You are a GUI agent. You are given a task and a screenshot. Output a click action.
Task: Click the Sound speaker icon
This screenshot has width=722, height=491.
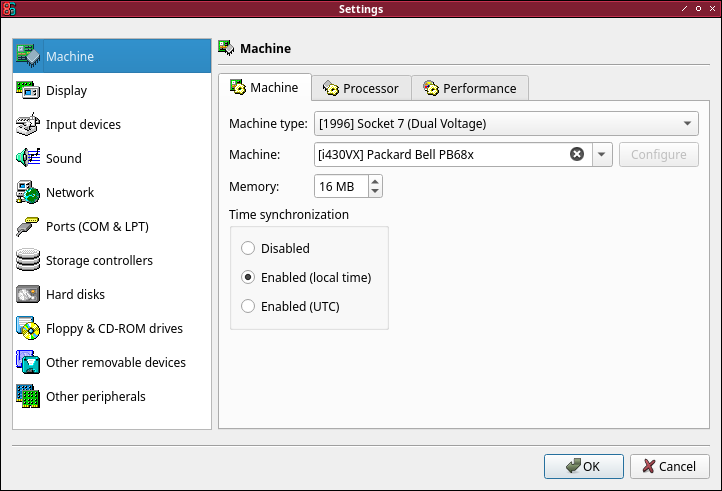tap(28, 158)
